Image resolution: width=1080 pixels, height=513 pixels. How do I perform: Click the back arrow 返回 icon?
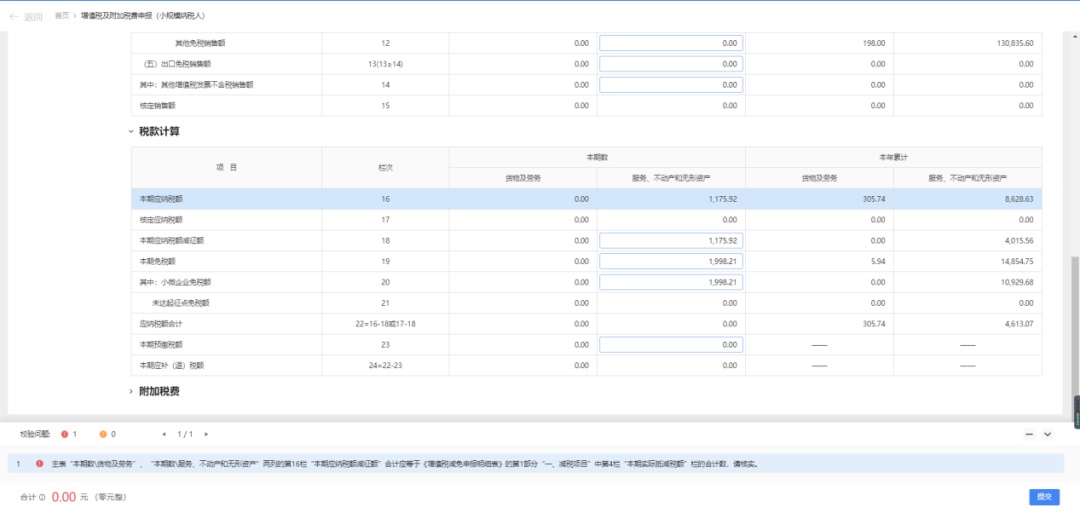point(13,17)
